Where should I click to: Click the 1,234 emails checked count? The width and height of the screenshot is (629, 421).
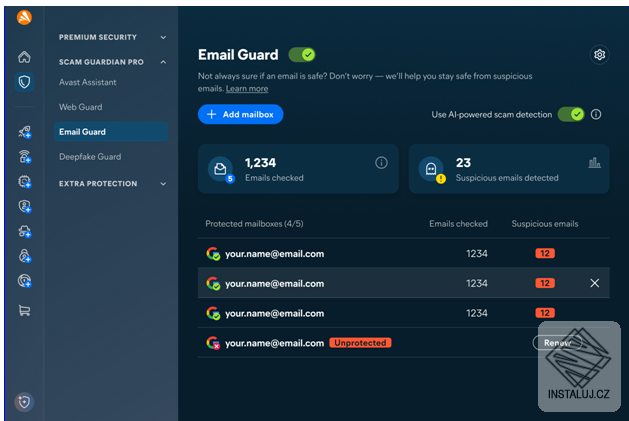click(x=260, y=163)
